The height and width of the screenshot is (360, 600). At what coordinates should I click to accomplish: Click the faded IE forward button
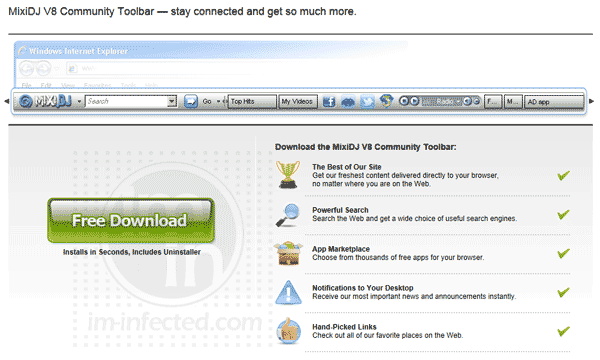43,69
